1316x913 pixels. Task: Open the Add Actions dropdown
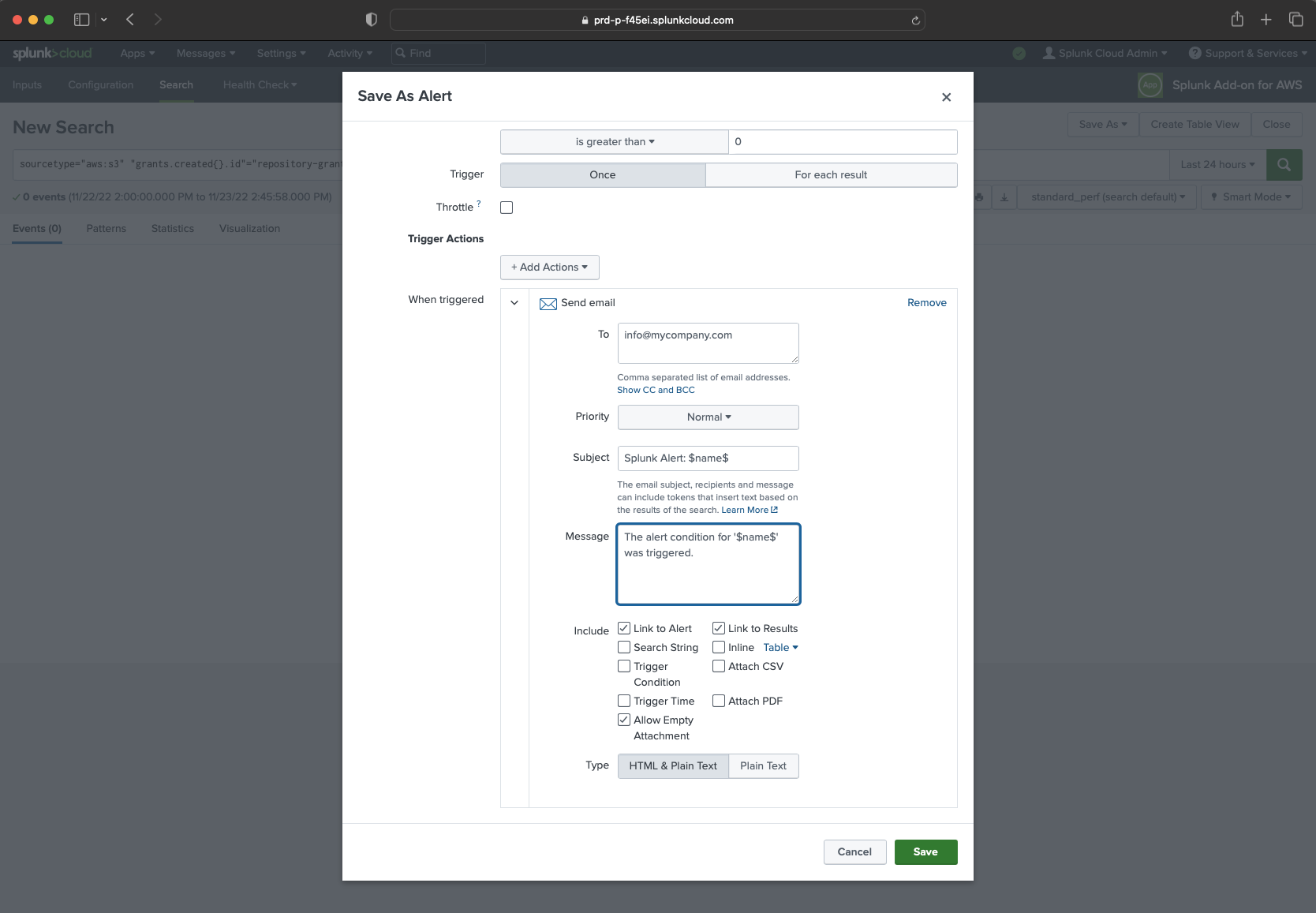pyautogui.click(x=550, y=268)
